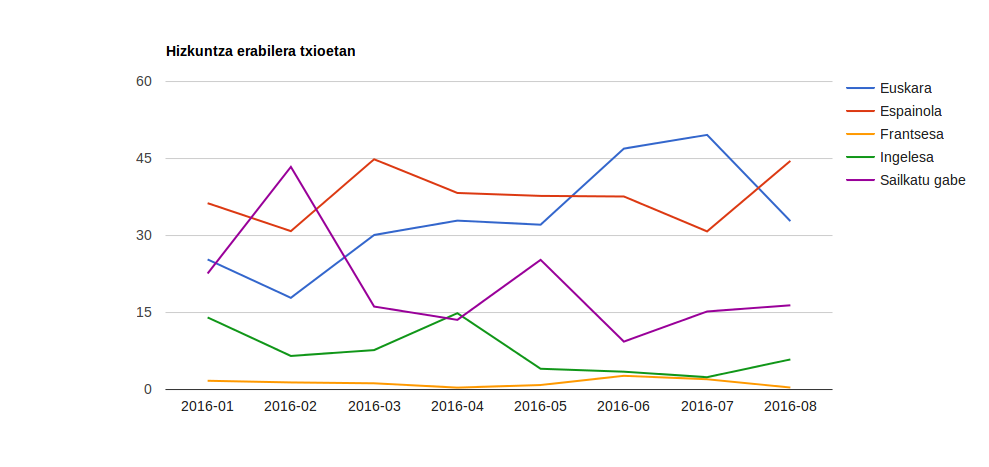Click the 60 y-axis label

[x=143, y=81]
